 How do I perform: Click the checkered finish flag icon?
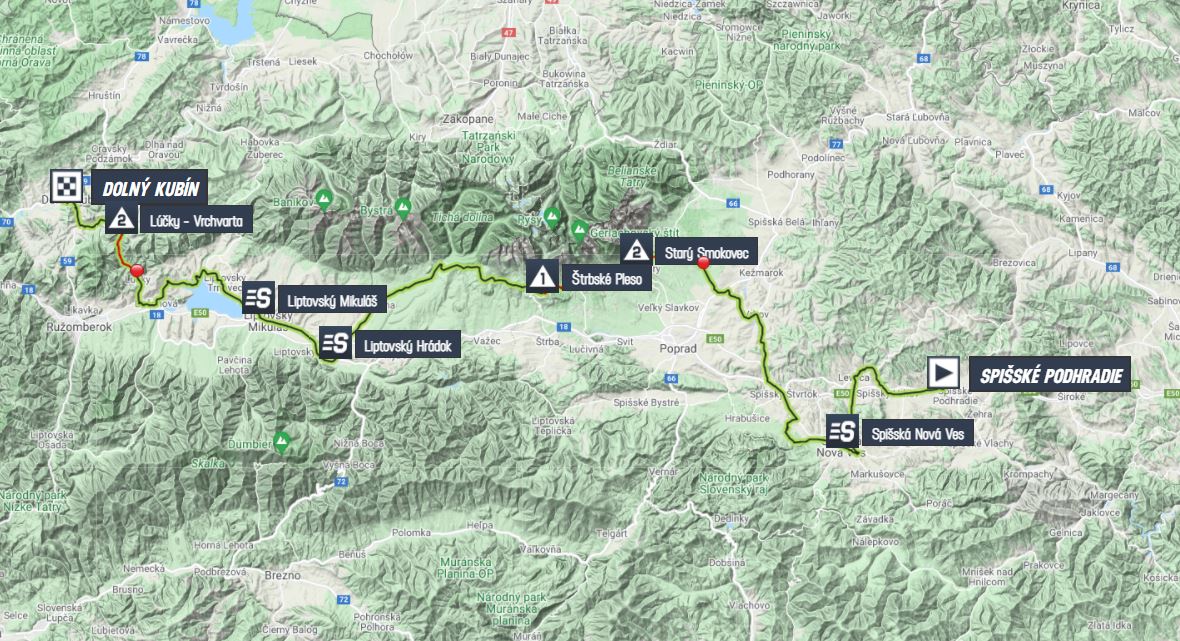coord(66,187)
